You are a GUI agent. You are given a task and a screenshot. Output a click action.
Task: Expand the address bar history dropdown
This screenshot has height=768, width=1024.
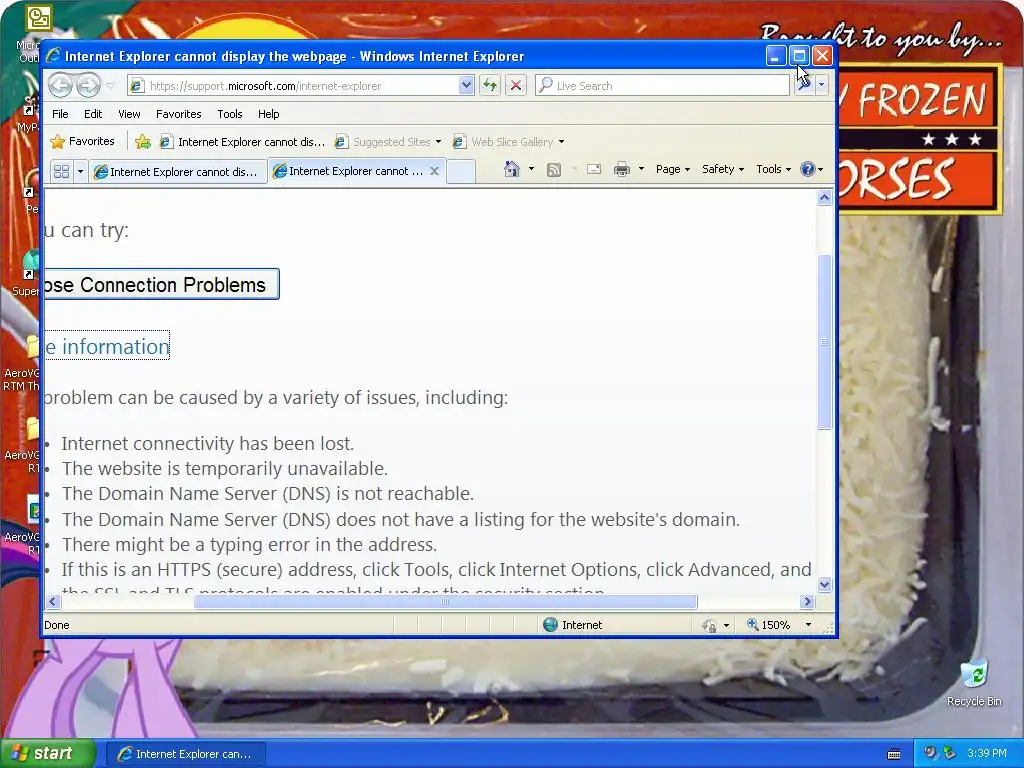click(x=466, y=86)
